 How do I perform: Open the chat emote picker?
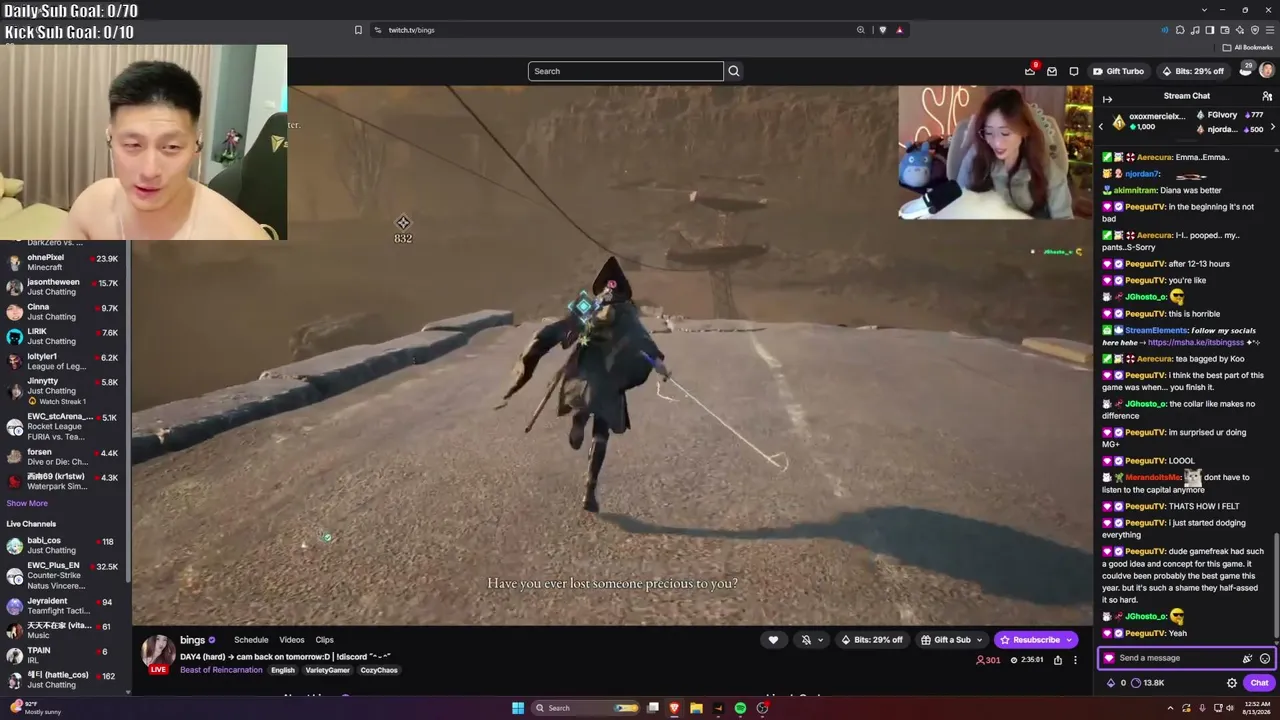point(1265,658)
